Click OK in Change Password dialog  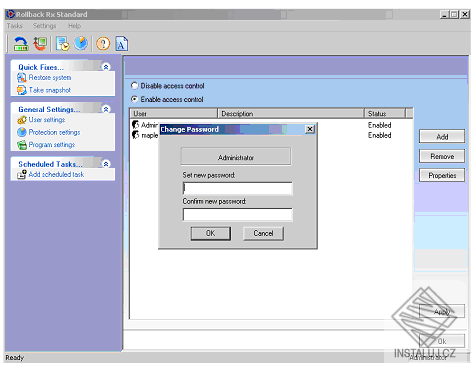[210, 233]
